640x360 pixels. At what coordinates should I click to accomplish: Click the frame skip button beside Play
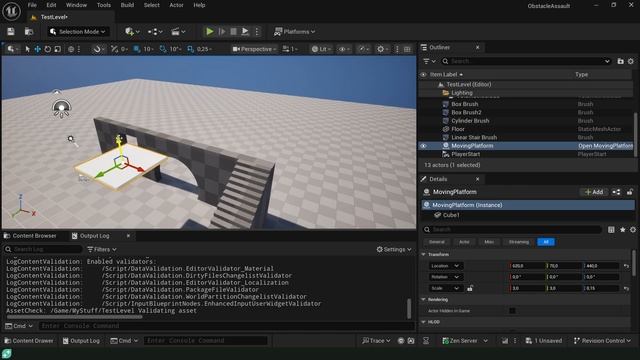click(222, 31)
